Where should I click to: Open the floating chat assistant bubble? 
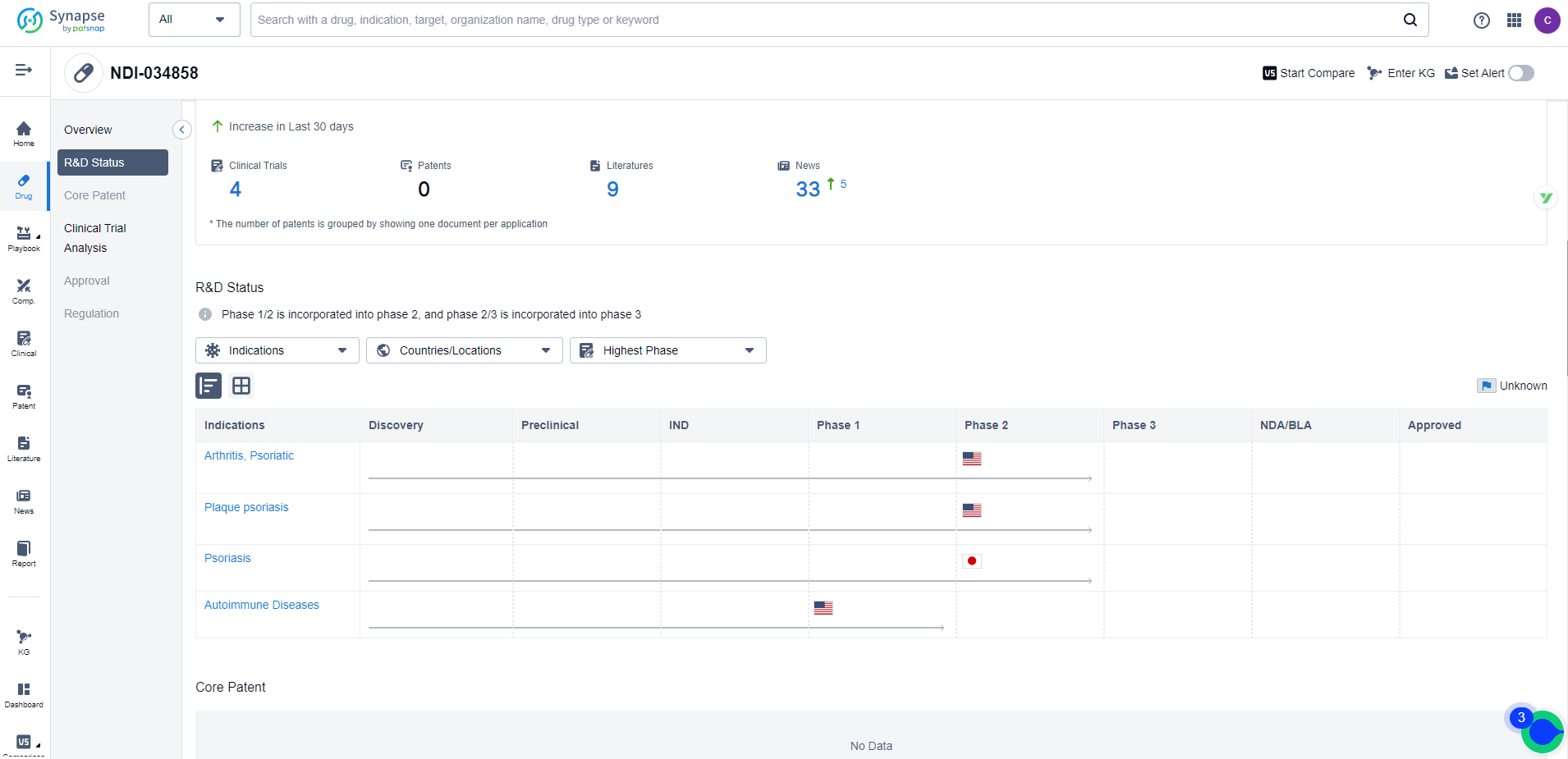coord(1542,731)
